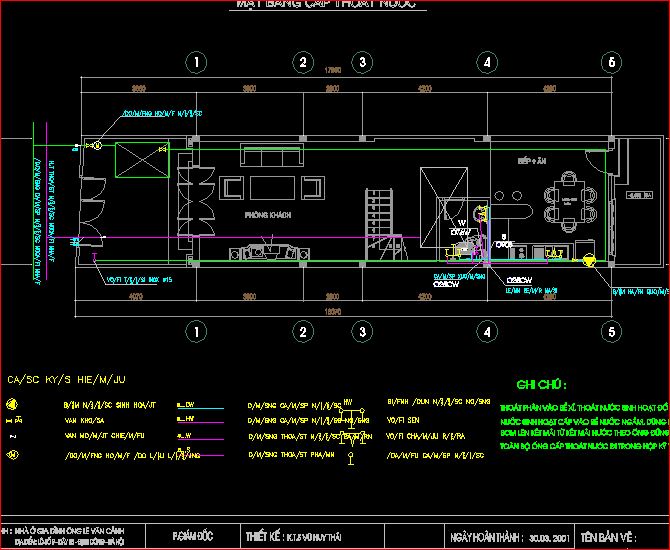Image resolution: width=670 pixels, height=550 pixels.
Task: Select the VAN KHO/SA legend entry
Action: click(85, 421)
